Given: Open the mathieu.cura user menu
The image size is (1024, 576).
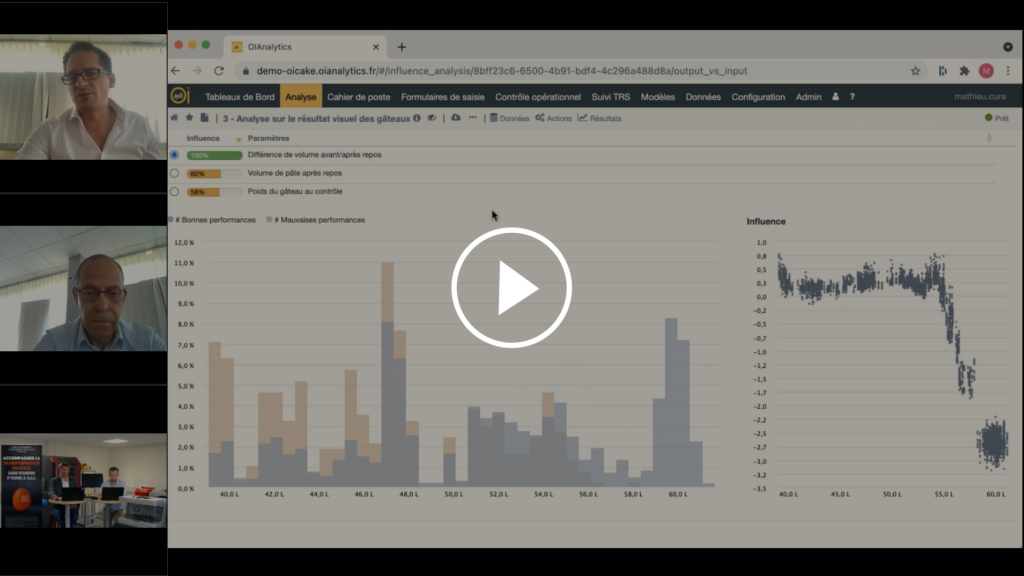Looking at the screenshot, I should (x=981, y=97).
